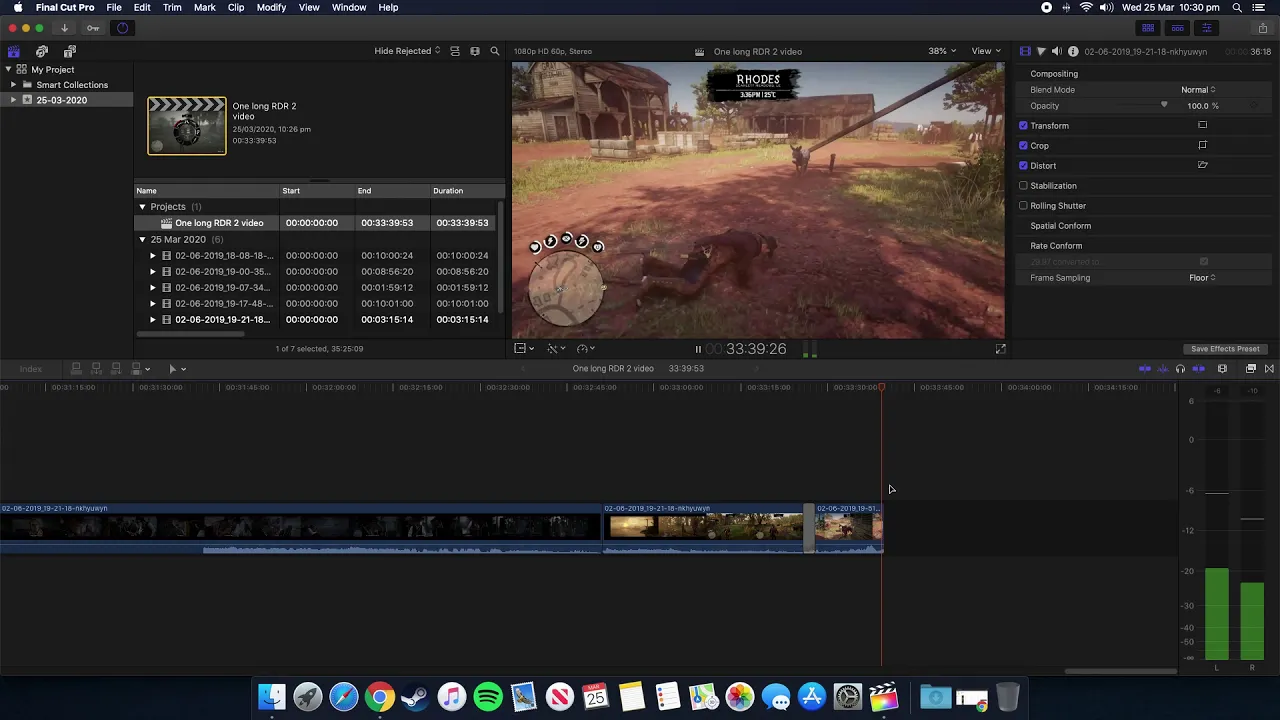Toggle the Crop checkbox
This screenshot has width=1280, height=720.
pos(1023,146)
